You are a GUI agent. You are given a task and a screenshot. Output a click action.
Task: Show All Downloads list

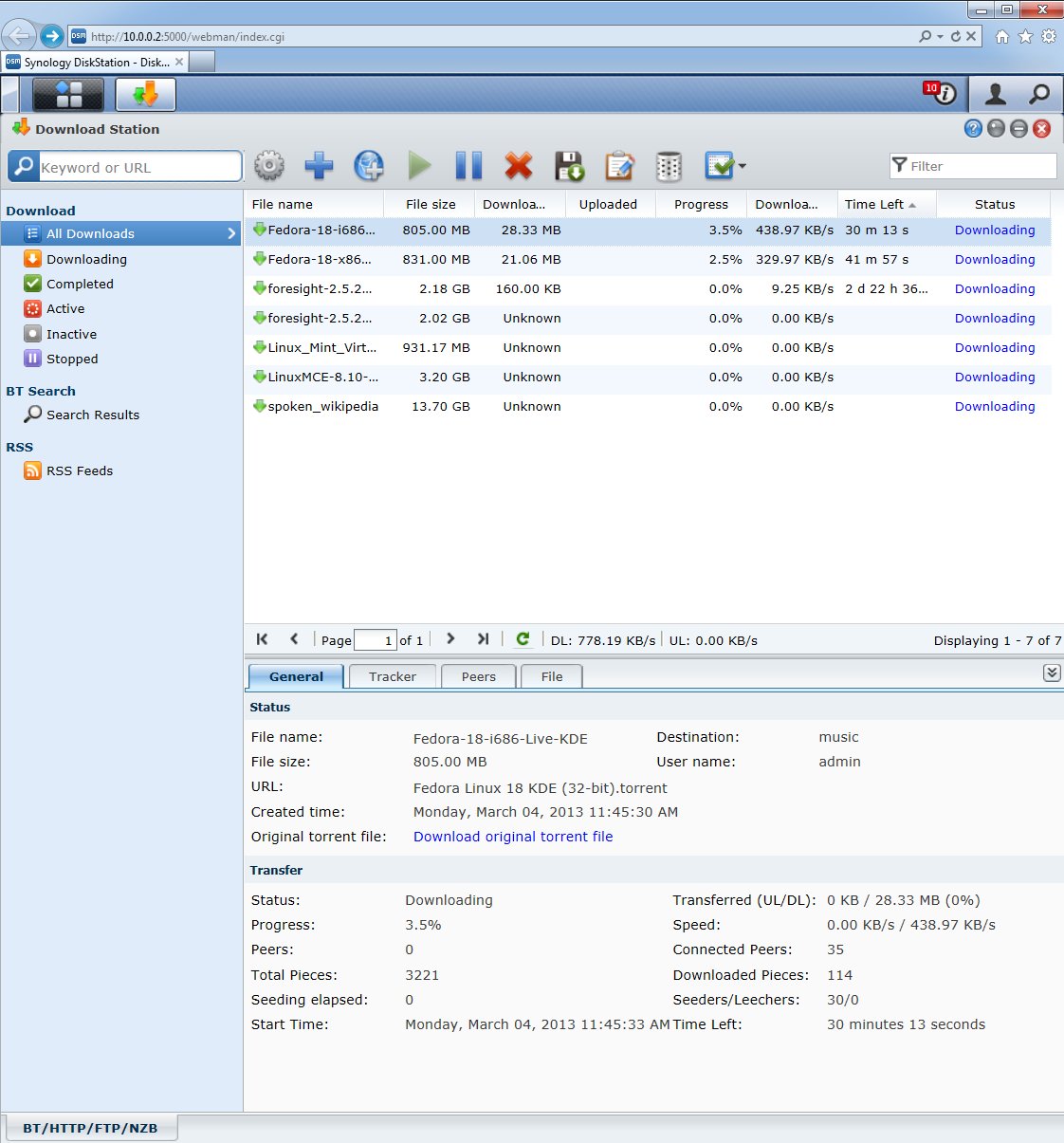point(120,233)
